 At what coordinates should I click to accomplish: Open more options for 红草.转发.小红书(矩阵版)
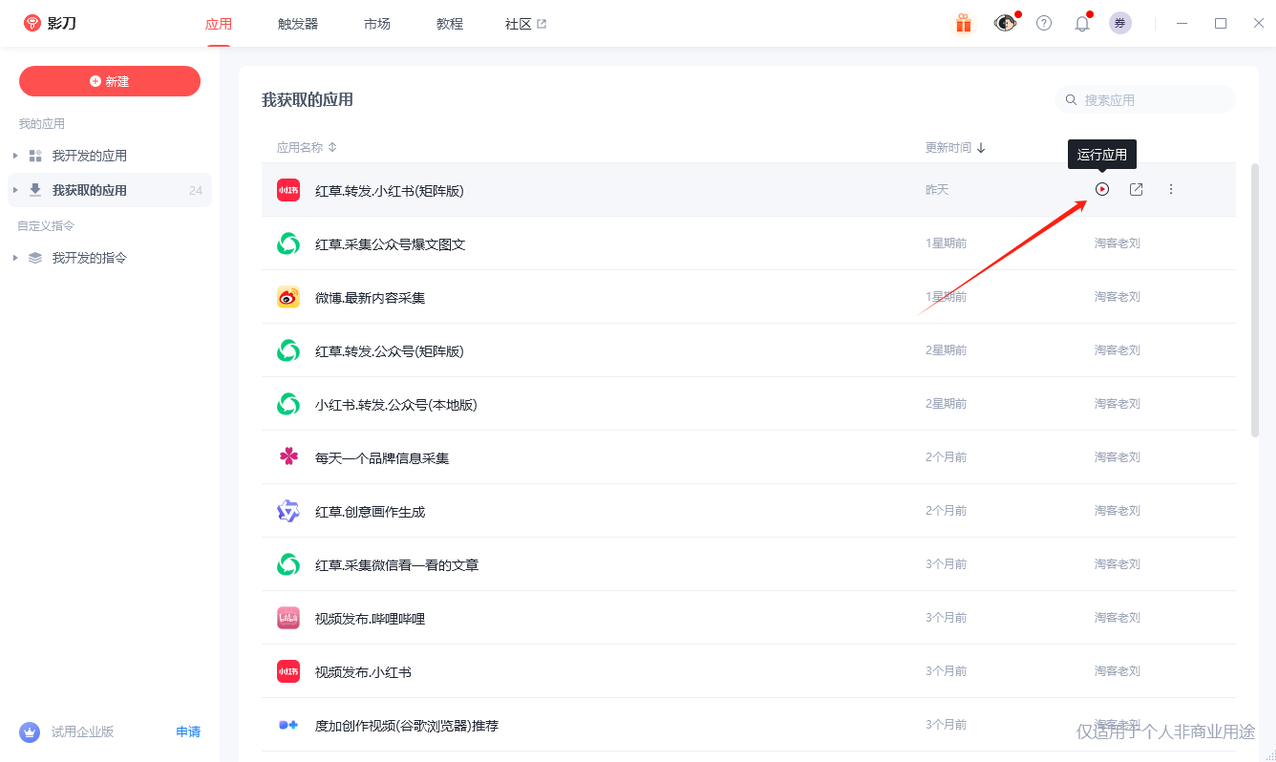pyautogui.click(x=1171, y=189)
